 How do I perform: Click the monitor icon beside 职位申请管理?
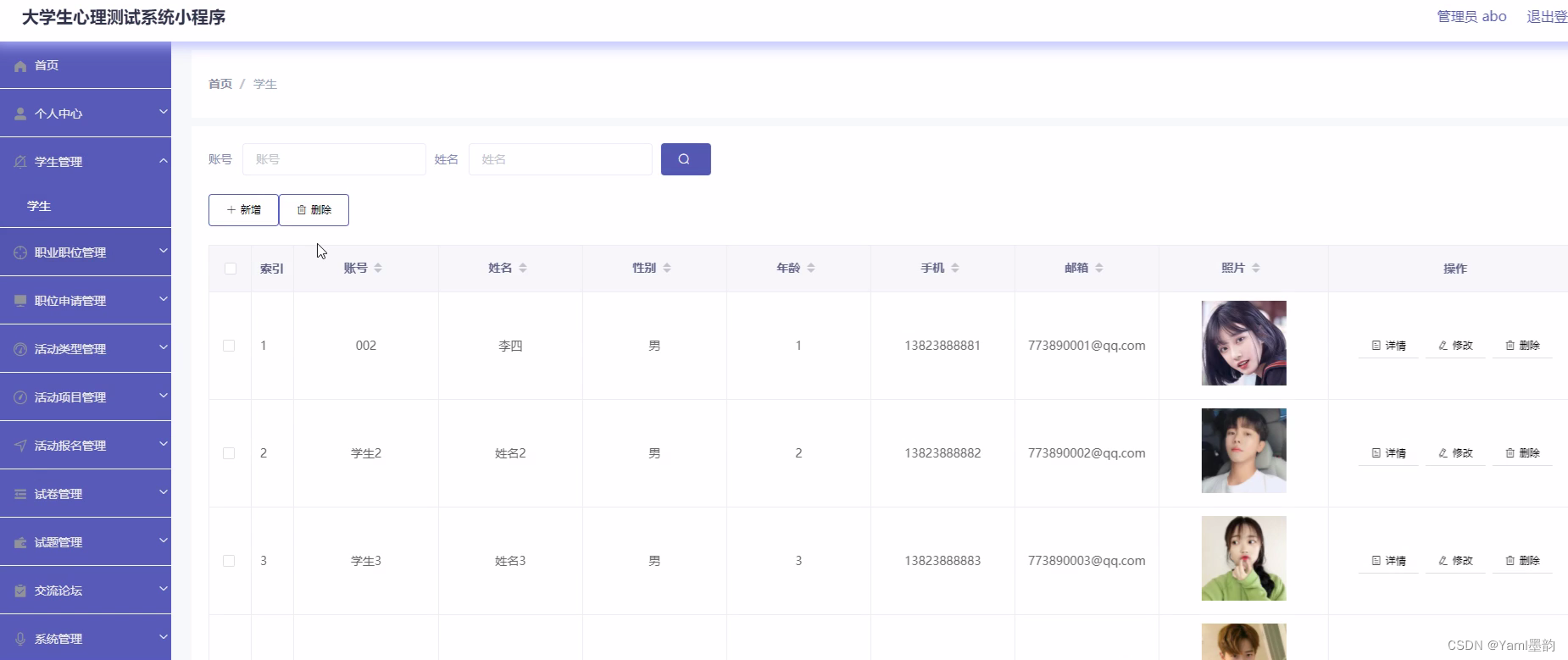coord(20,301)
